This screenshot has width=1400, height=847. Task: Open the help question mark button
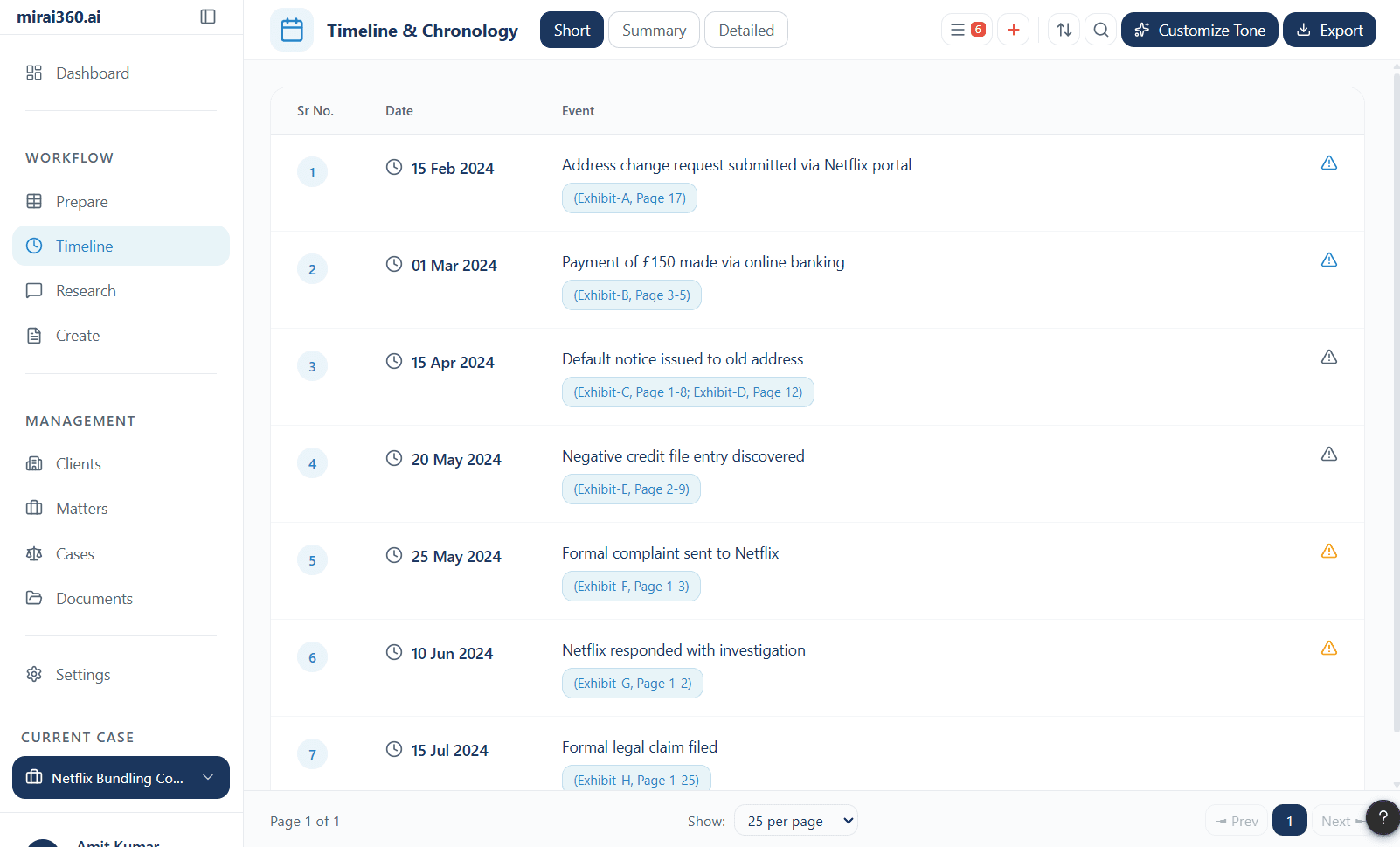point(1383,817)
